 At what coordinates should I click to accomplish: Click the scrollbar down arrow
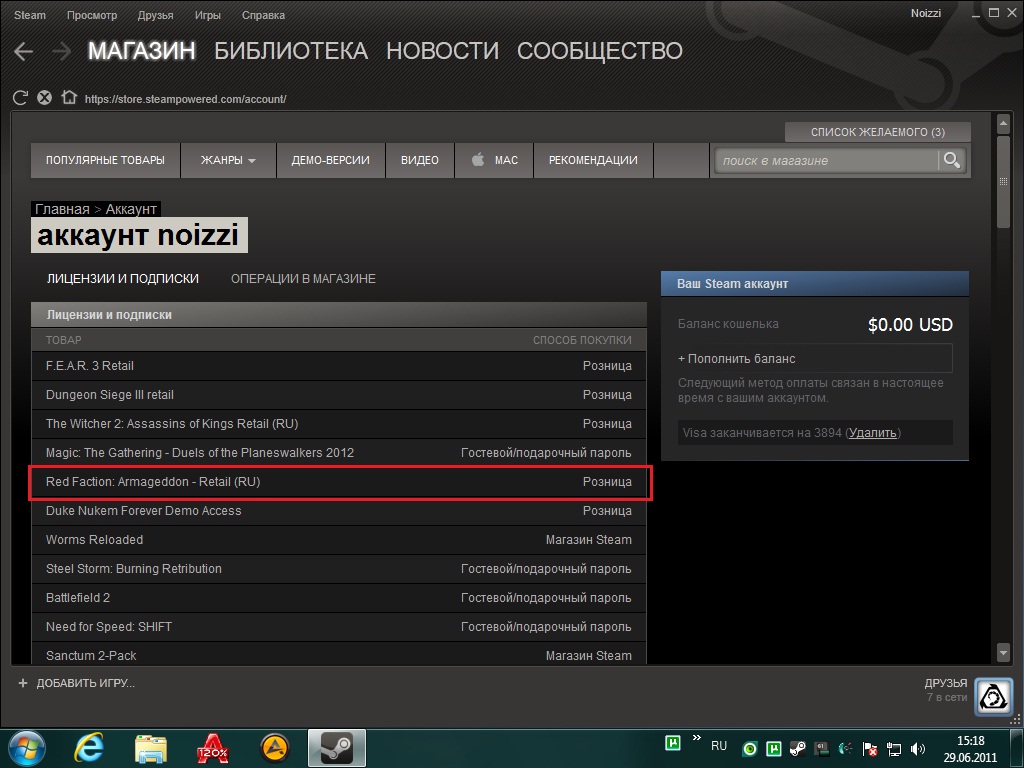[x=1004, y=651]
